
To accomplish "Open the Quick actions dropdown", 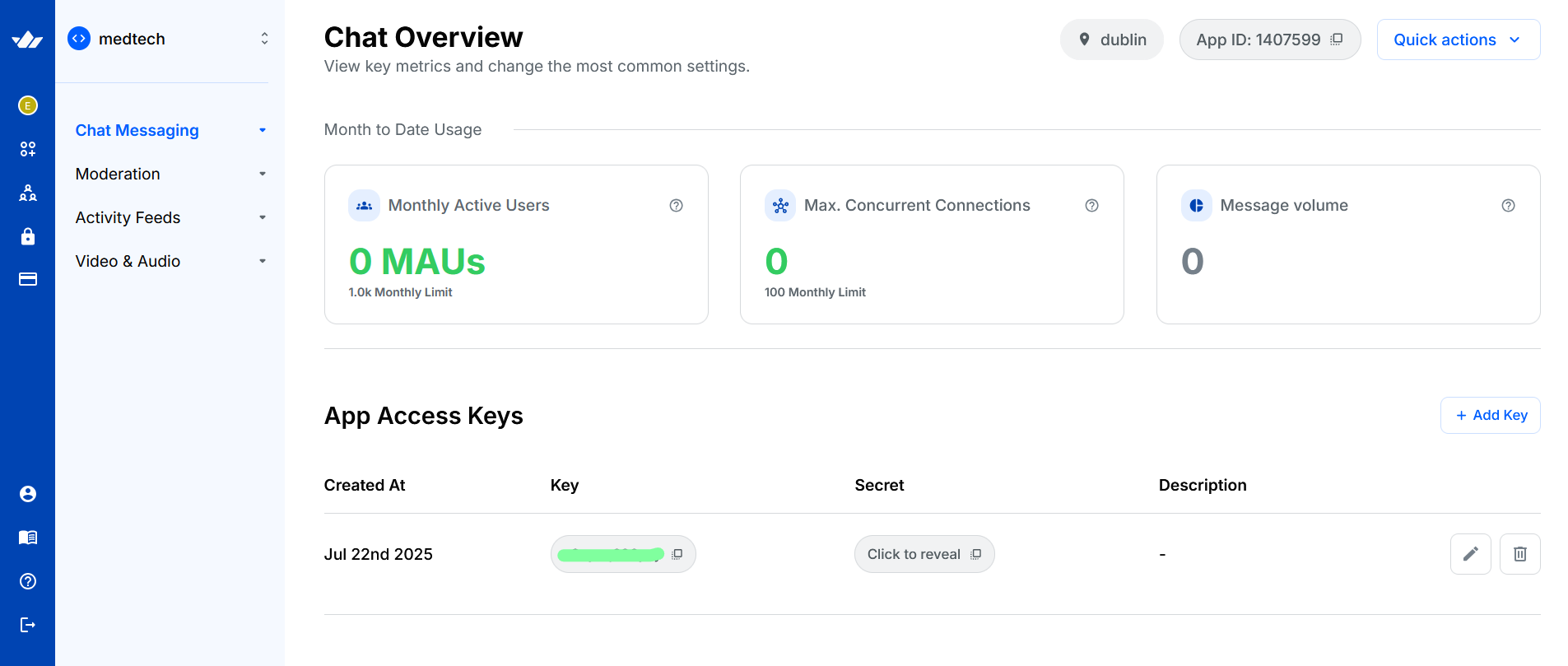I will pos(1458,40).
